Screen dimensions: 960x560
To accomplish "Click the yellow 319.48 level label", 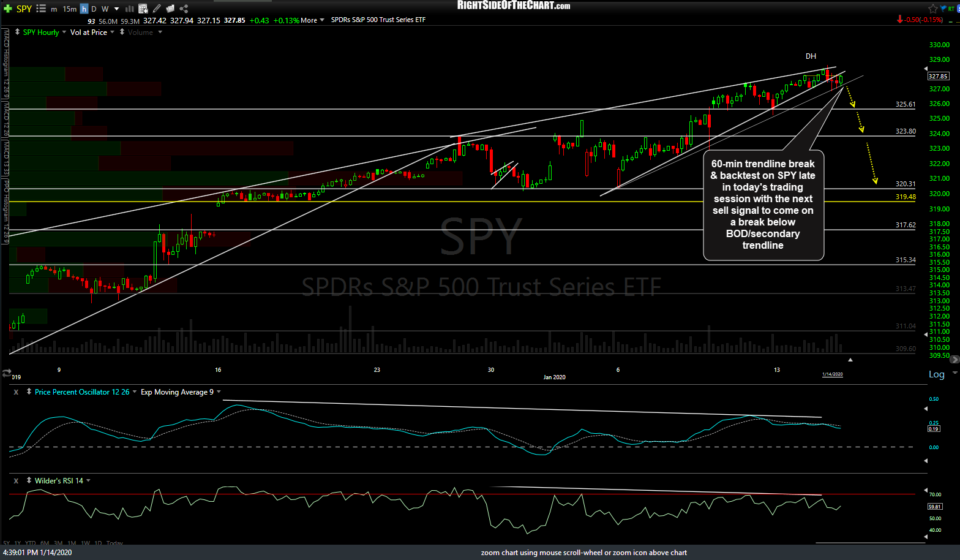I will pyautogui.click(x=906, y=197).
